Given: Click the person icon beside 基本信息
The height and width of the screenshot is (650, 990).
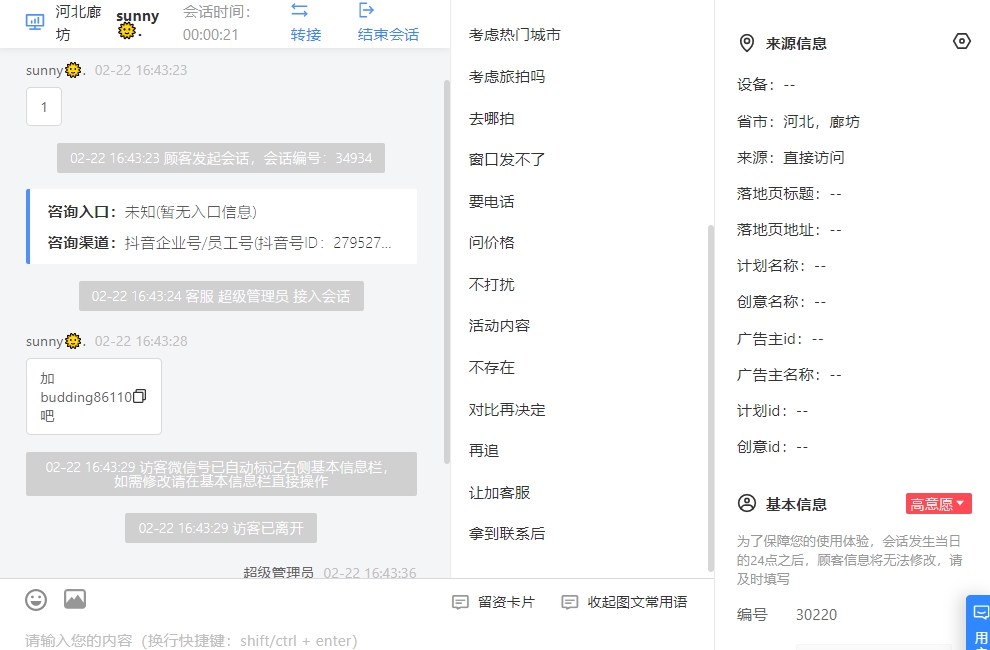Looking at the screenshot, I should 746,503.
